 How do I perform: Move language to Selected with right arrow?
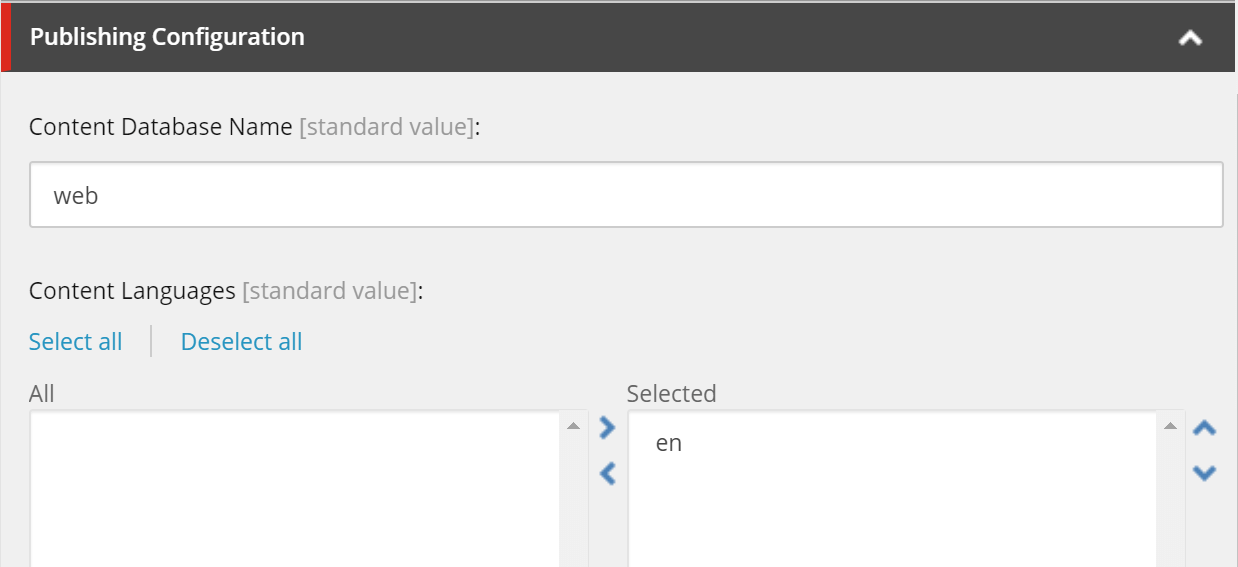point(607,428)
